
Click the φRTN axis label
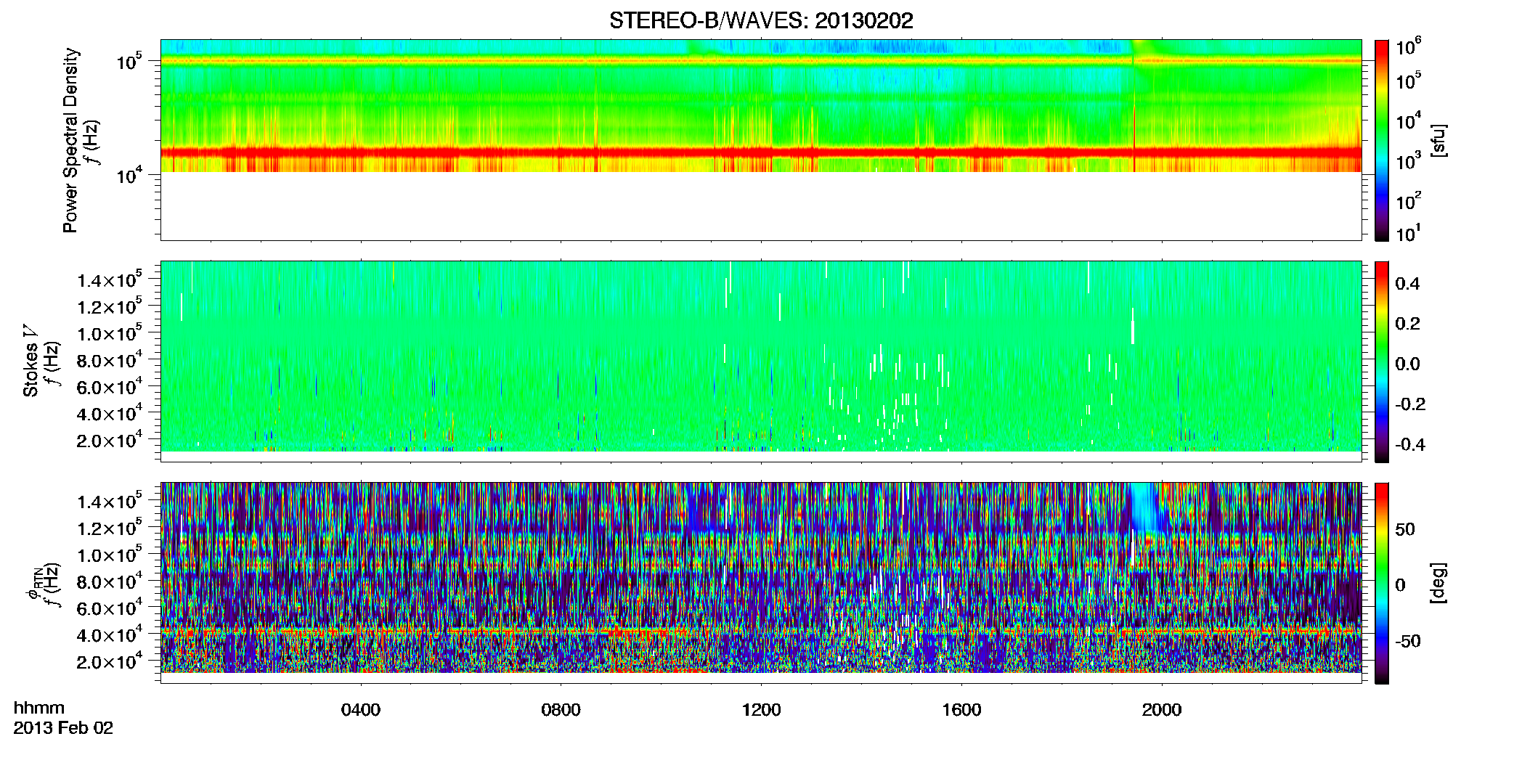pyautogui.click(x=33, y=582)
